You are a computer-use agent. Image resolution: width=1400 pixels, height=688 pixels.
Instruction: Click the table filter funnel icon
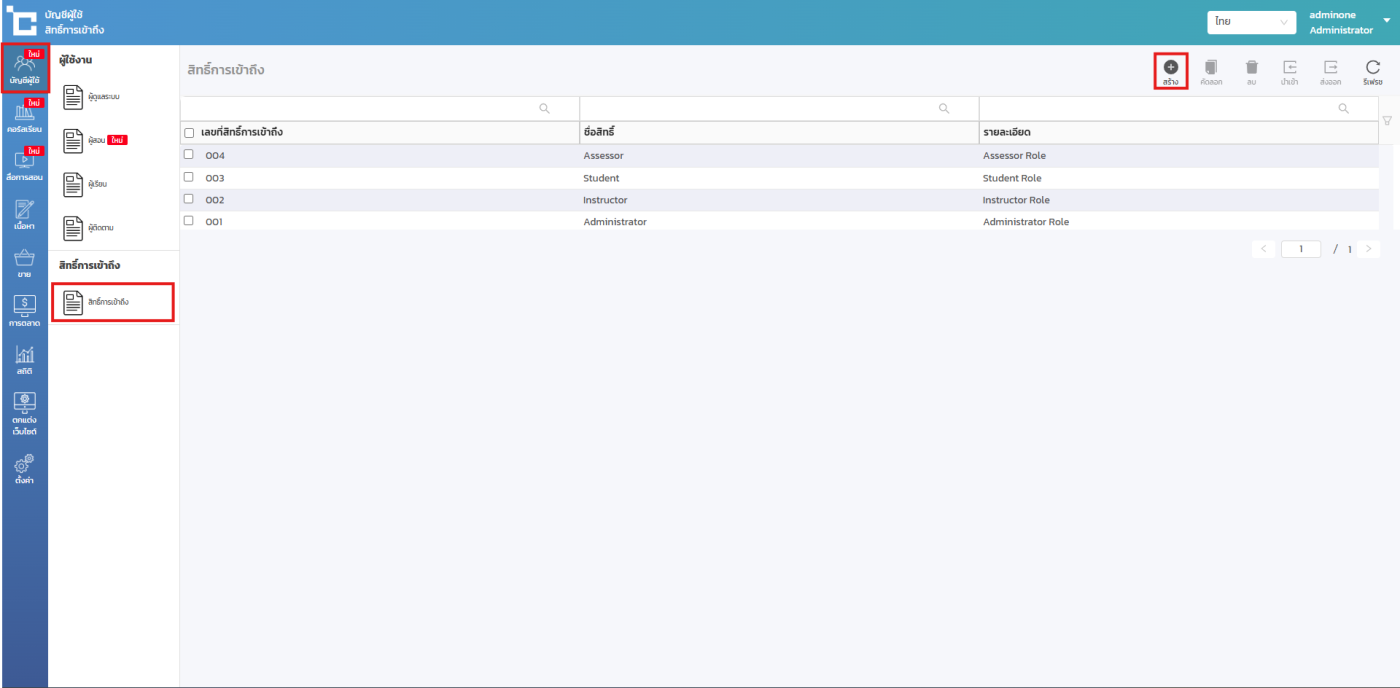[1387, 121]
